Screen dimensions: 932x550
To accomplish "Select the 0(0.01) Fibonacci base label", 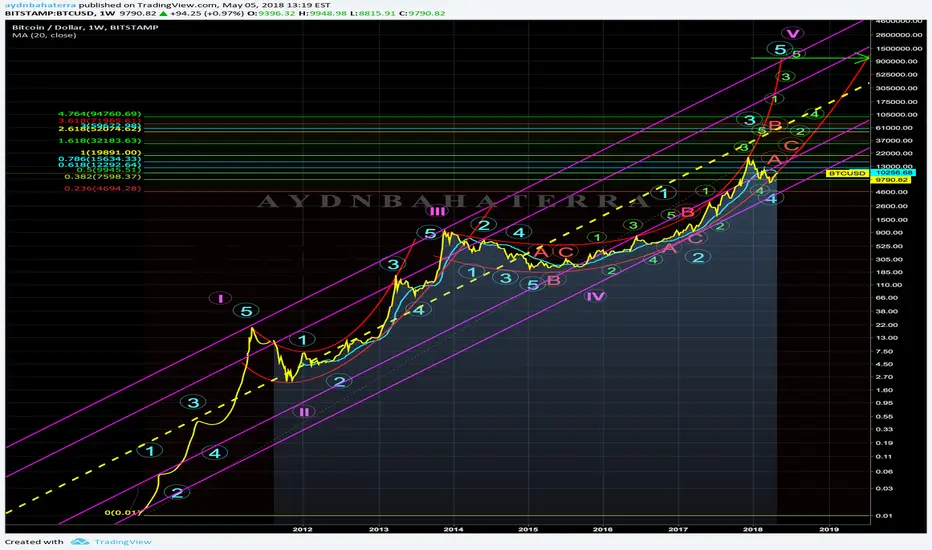I will (x=121, y=513).
